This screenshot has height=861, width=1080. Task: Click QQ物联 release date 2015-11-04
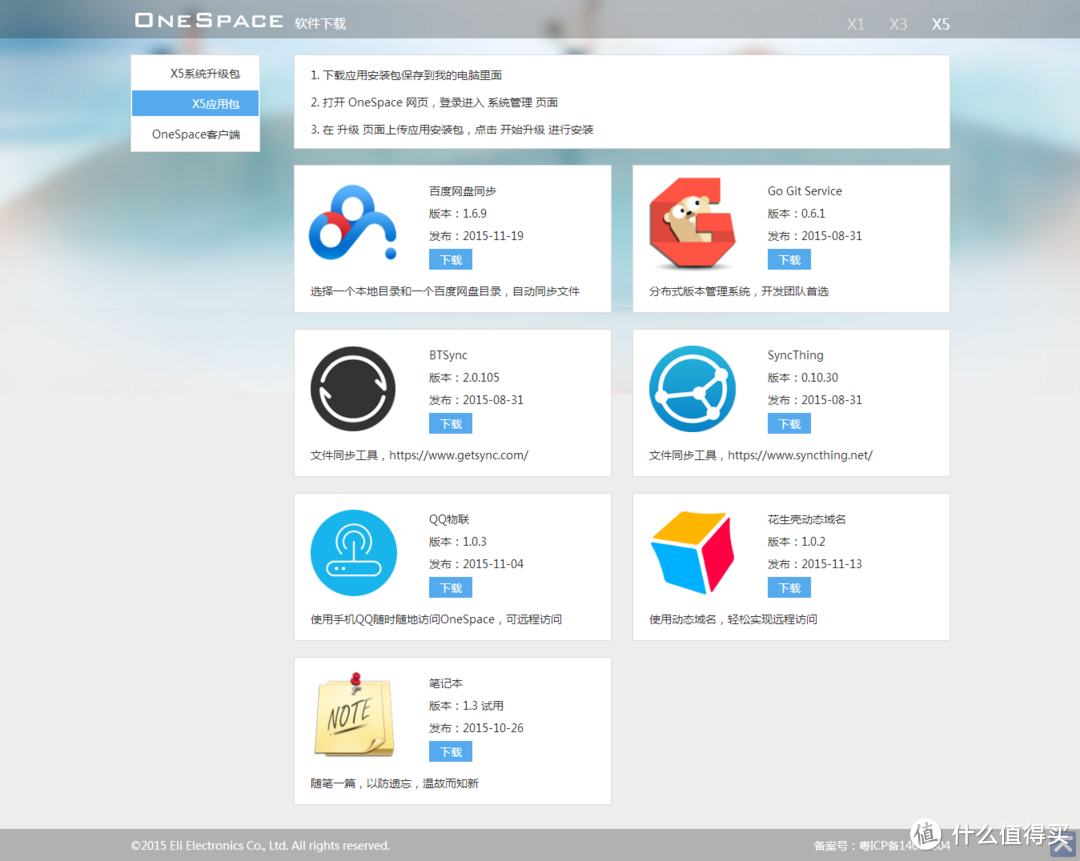476,563
